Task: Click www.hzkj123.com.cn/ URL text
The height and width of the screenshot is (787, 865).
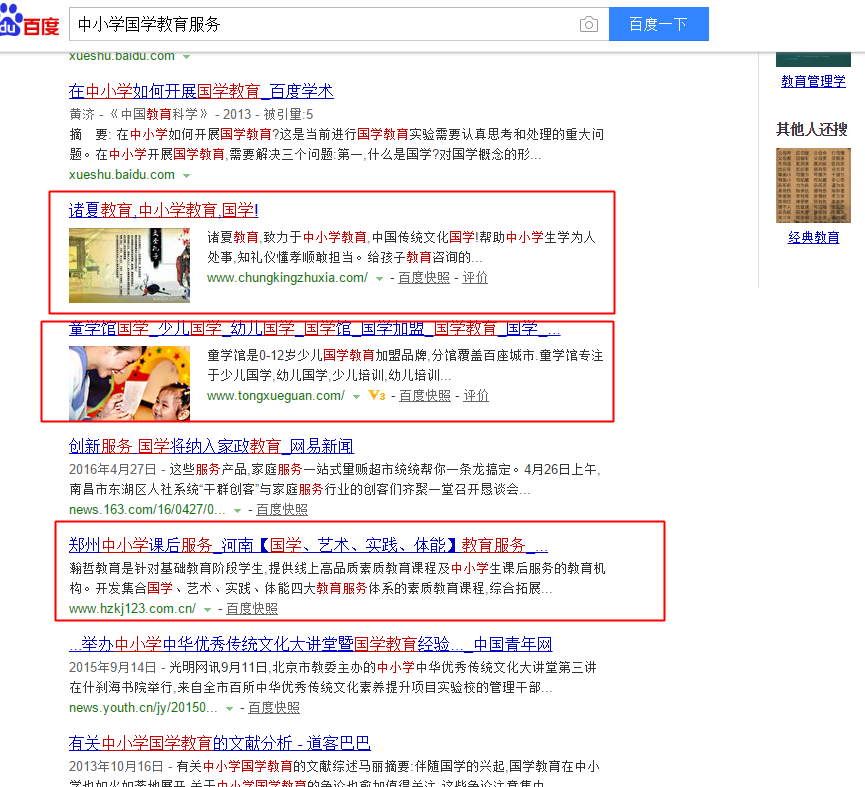Action: pyautogui.click(x=132, y=608)
